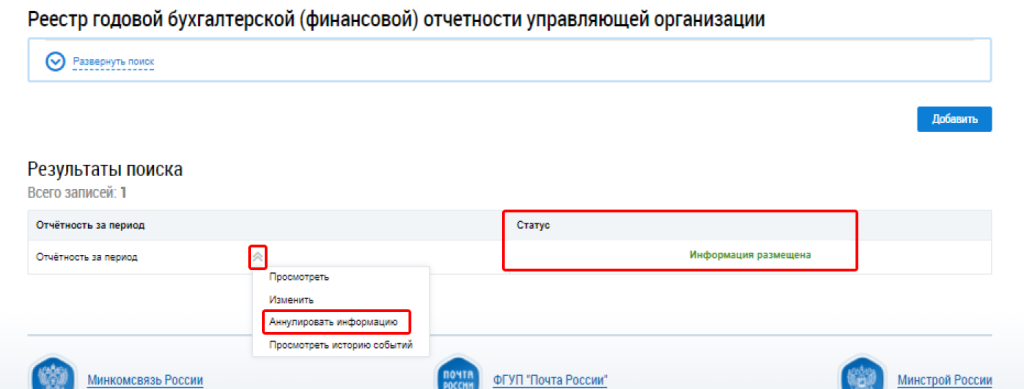Open the "Минкомсвязь России" link
Screen dimensions: 1024x389
coord(145,380)
